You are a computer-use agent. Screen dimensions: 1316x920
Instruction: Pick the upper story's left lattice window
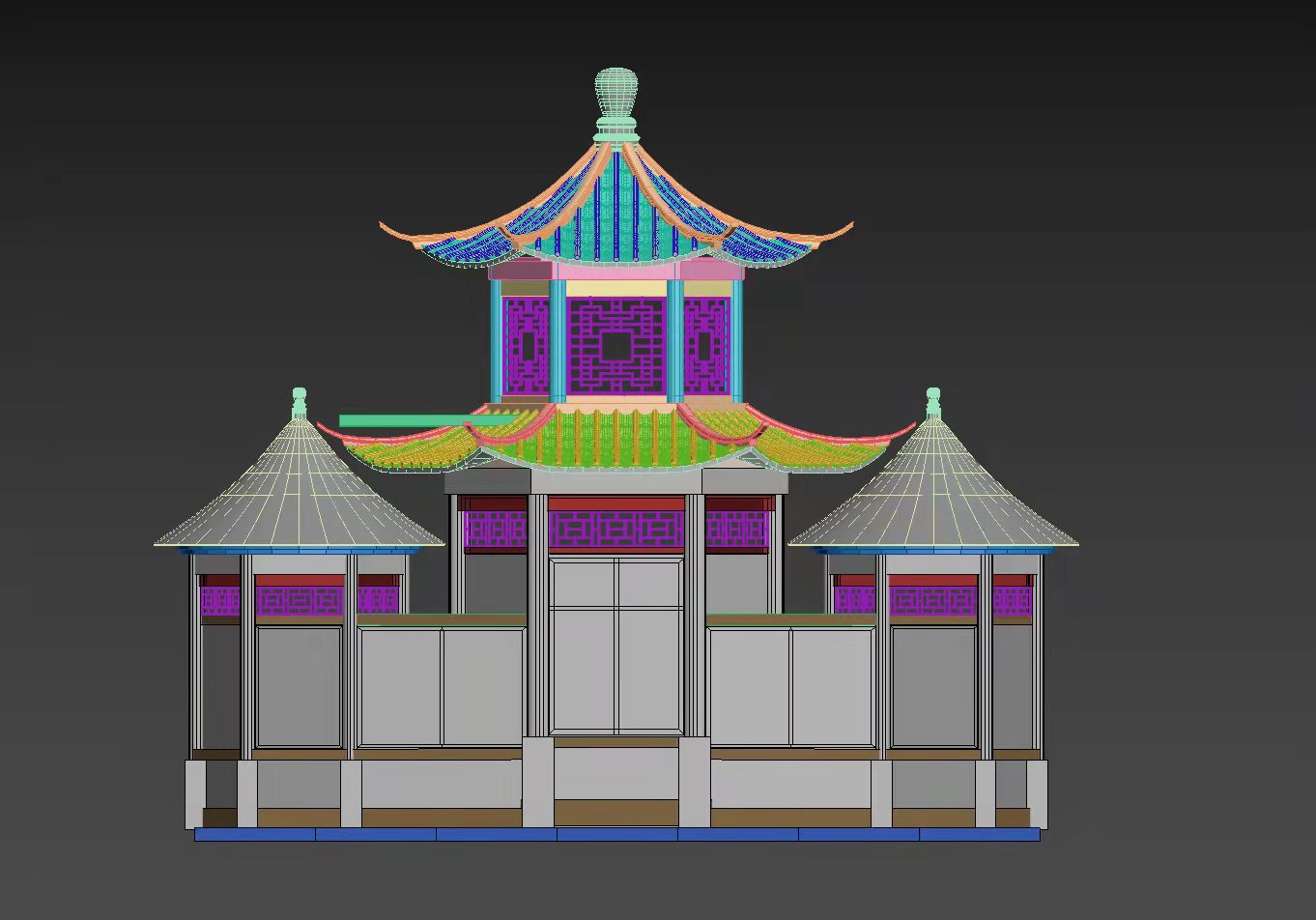tap(526, 345)
